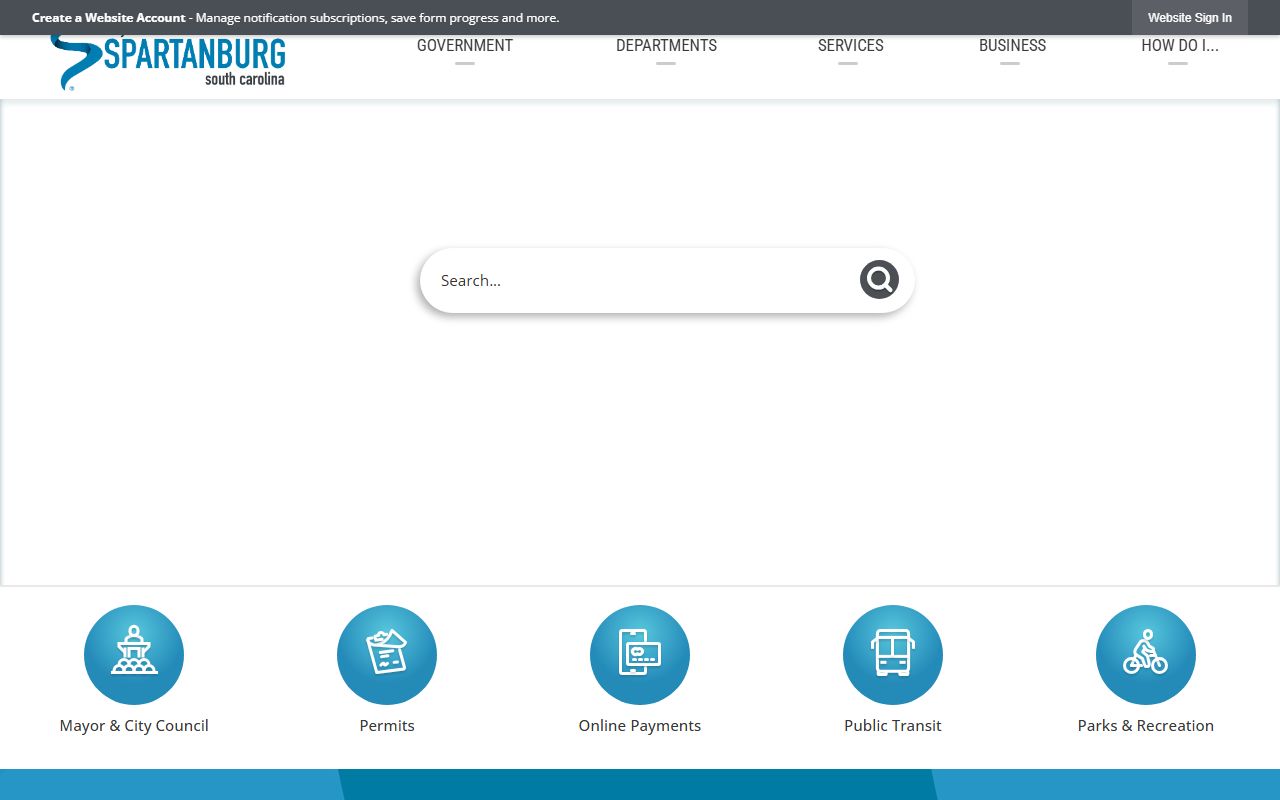Click the Create a Website Account link
Viewport: 1280px width, 800px height.
[109, 18]
